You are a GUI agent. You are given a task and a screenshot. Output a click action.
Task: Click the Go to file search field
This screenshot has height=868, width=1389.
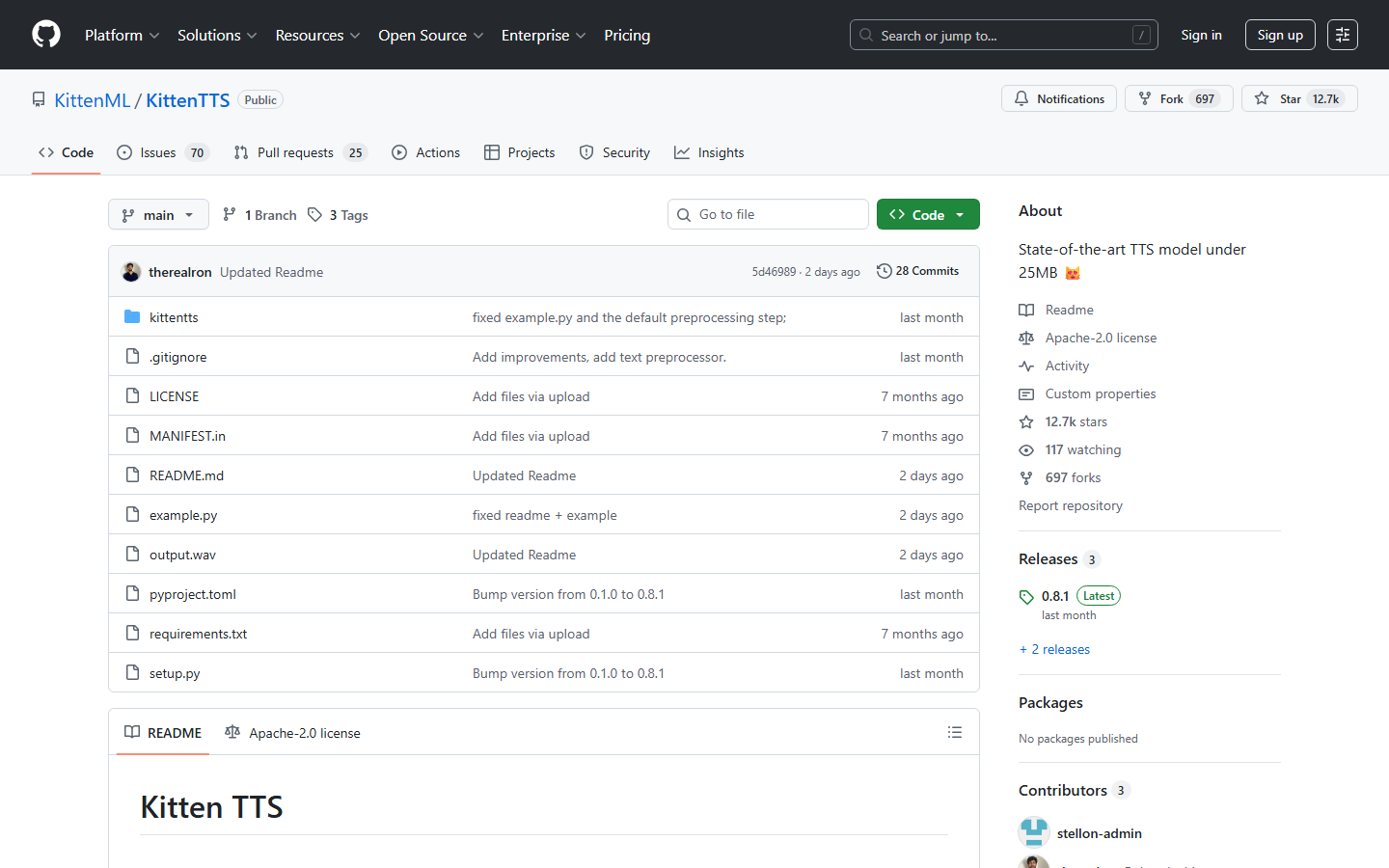[768, 213]
